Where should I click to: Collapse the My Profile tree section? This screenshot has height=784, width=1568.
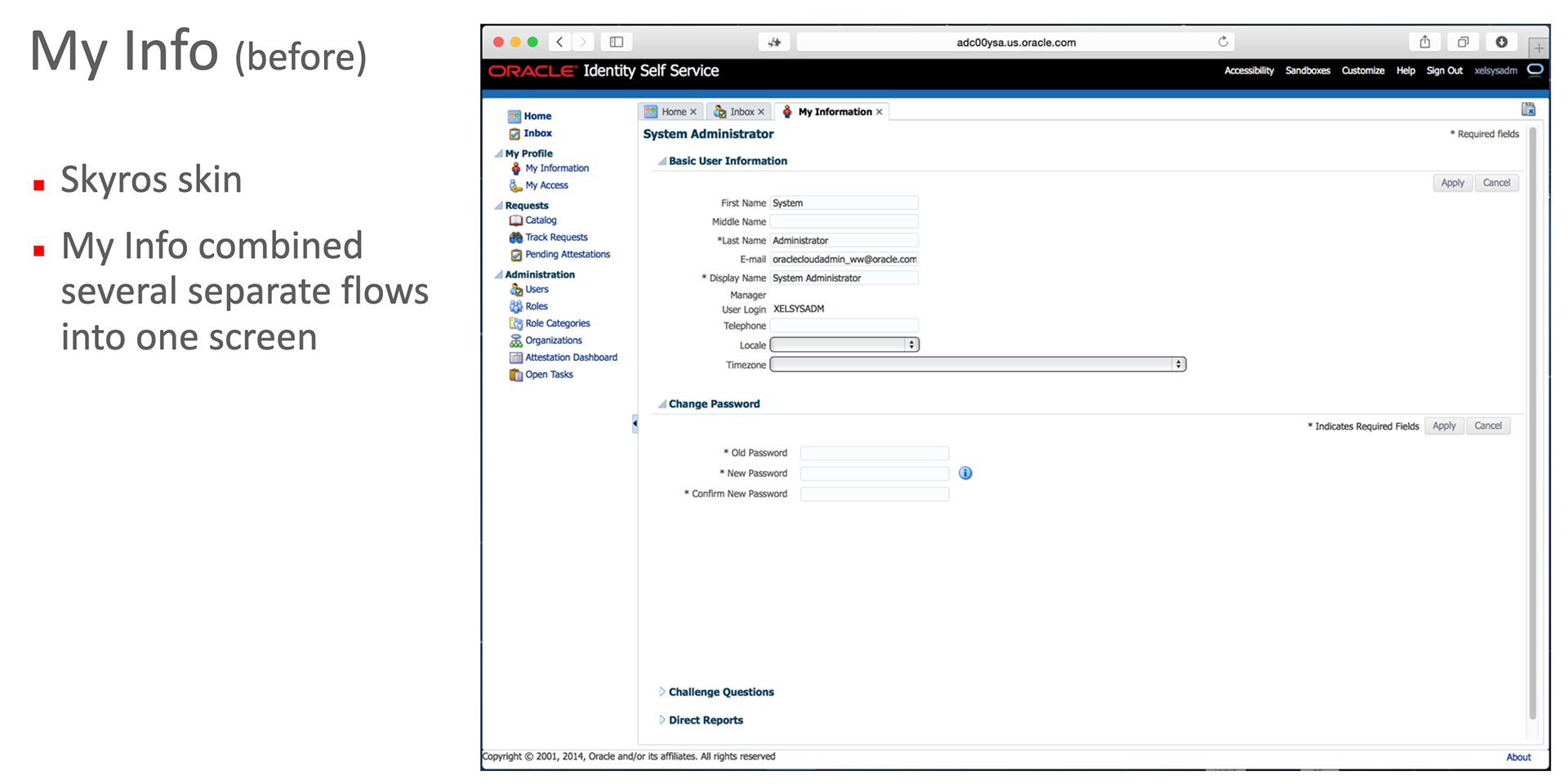click(498, 154)
